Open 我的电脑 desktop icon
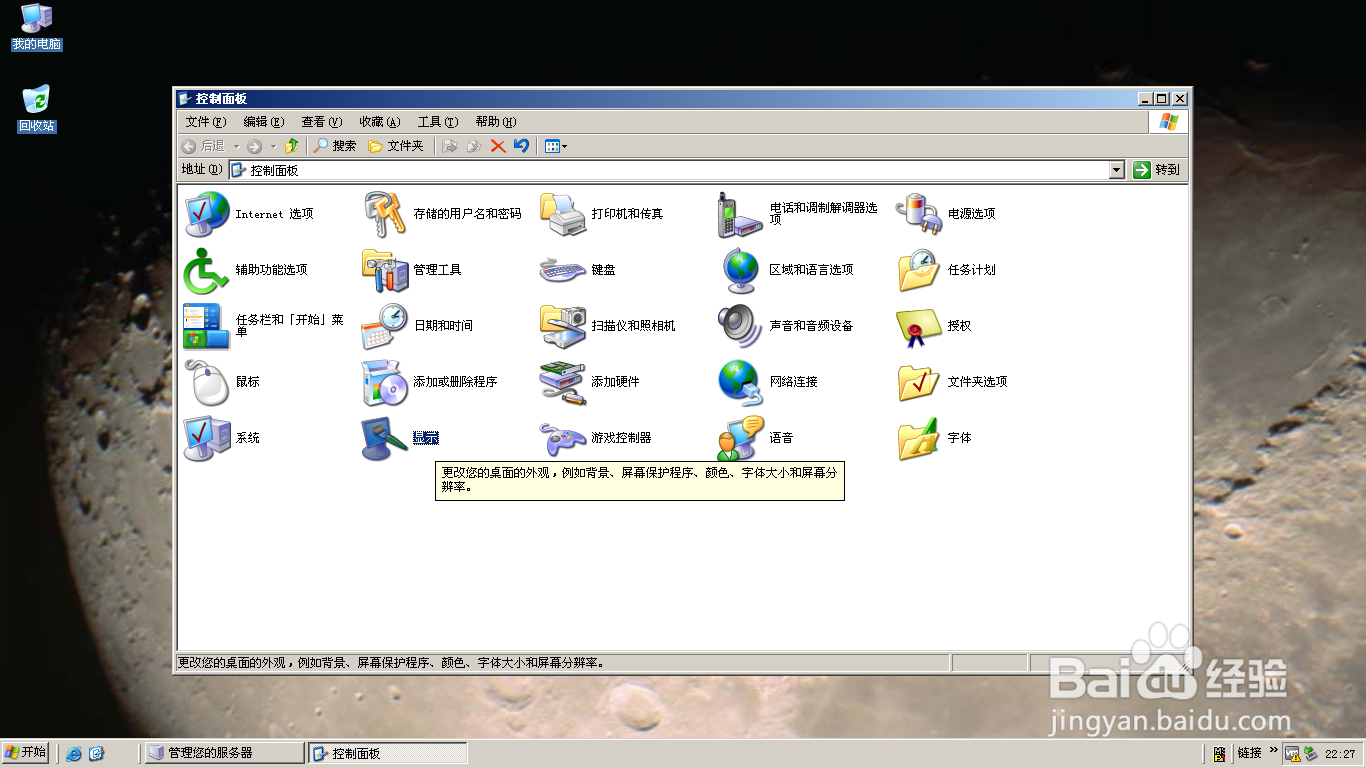1366x768 pixels. pyautogui.click(x=37, y=27)
